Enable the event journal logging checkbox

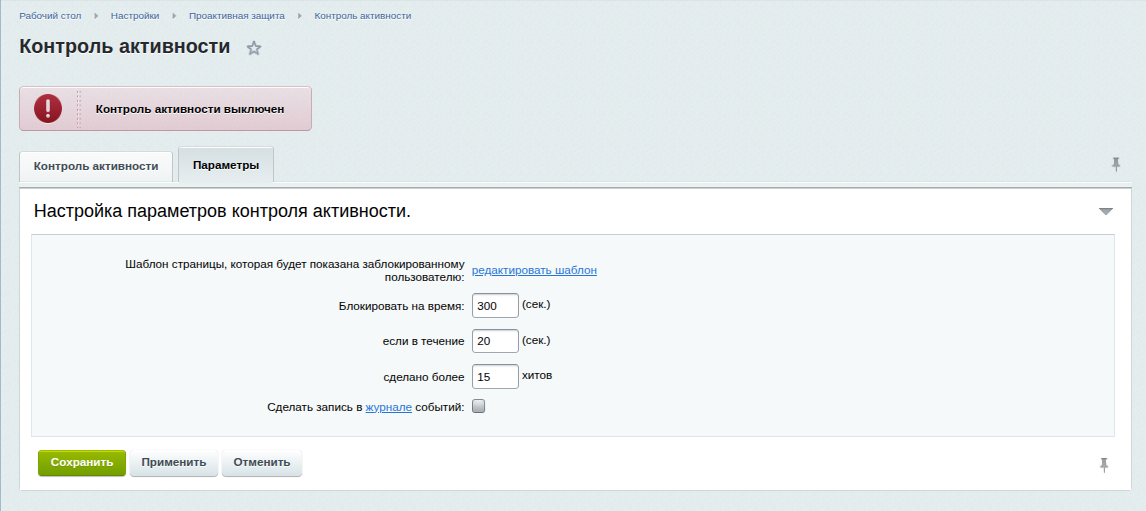478,407
